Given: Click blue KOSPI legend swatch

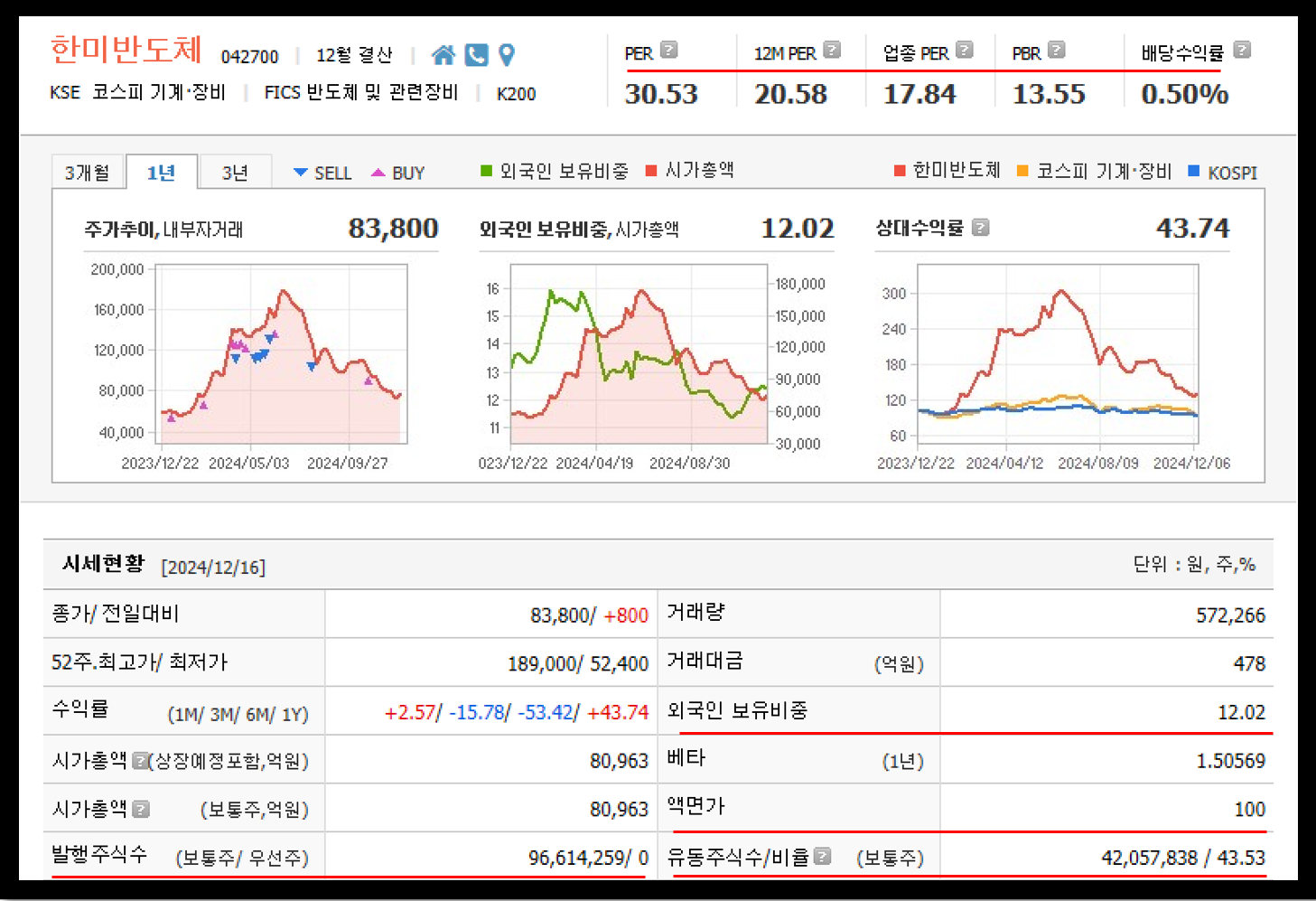Looking at the screenshot, I should click(x=1194, y=171).
